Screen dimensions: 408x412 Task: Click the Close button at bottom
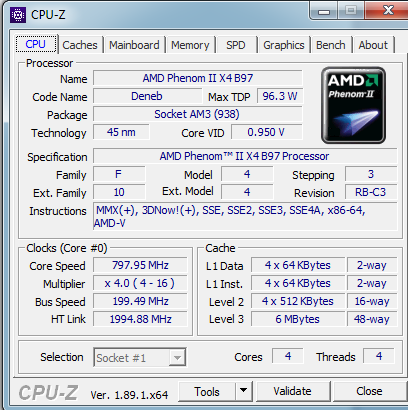click(x=369, y=391)
